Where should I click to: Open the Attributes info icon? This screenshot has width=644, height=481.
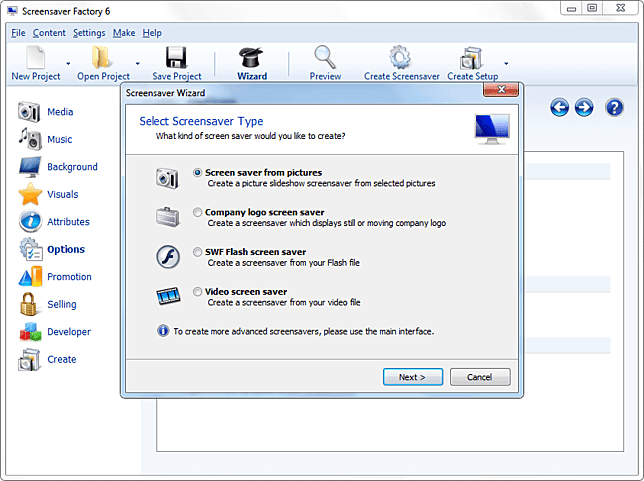(30, 221)
